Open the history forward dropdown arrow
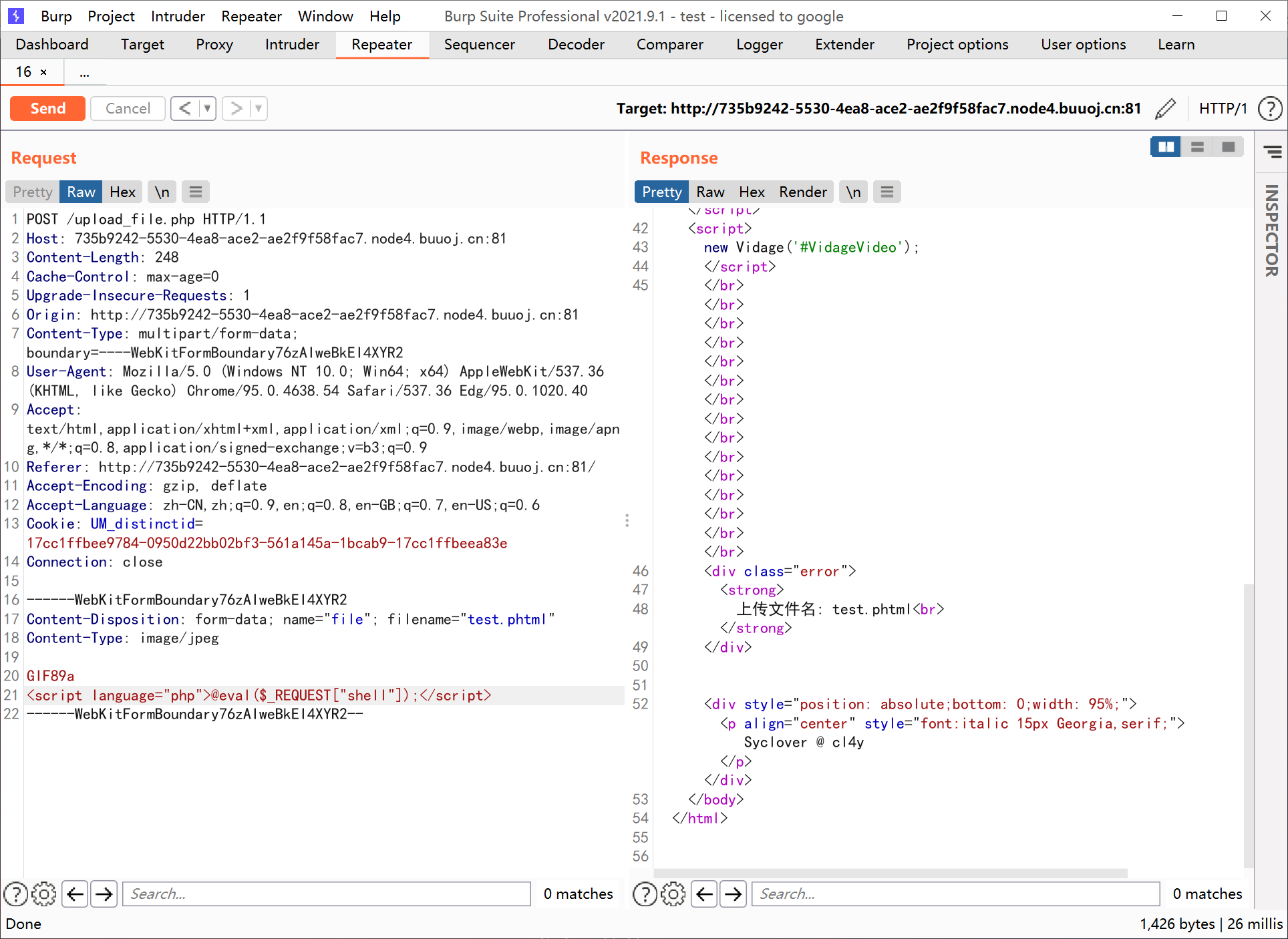Screen dimensions: 1288x939 259,108
